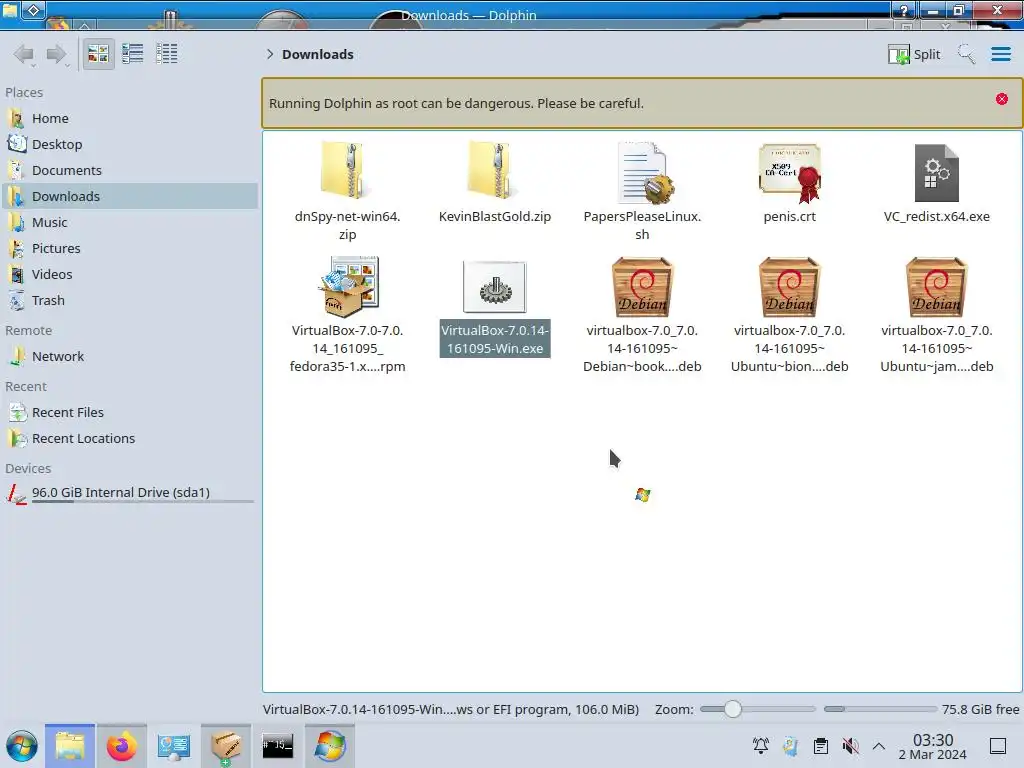The width and height of the screenshot is (1024, 768).
Task: Go forward with the right arrow button
Action: pyautogui.click(x=57, y=54)
